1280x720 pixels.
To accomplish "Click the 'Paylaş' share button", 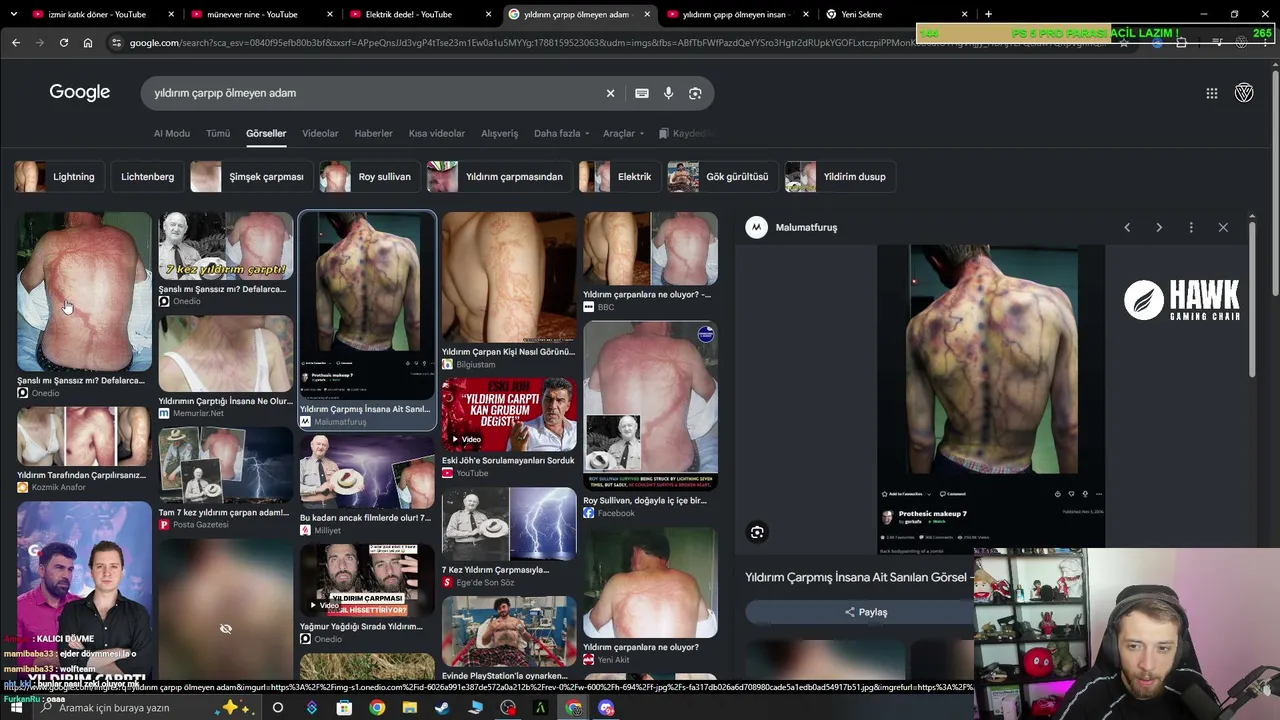I will 866,612.
